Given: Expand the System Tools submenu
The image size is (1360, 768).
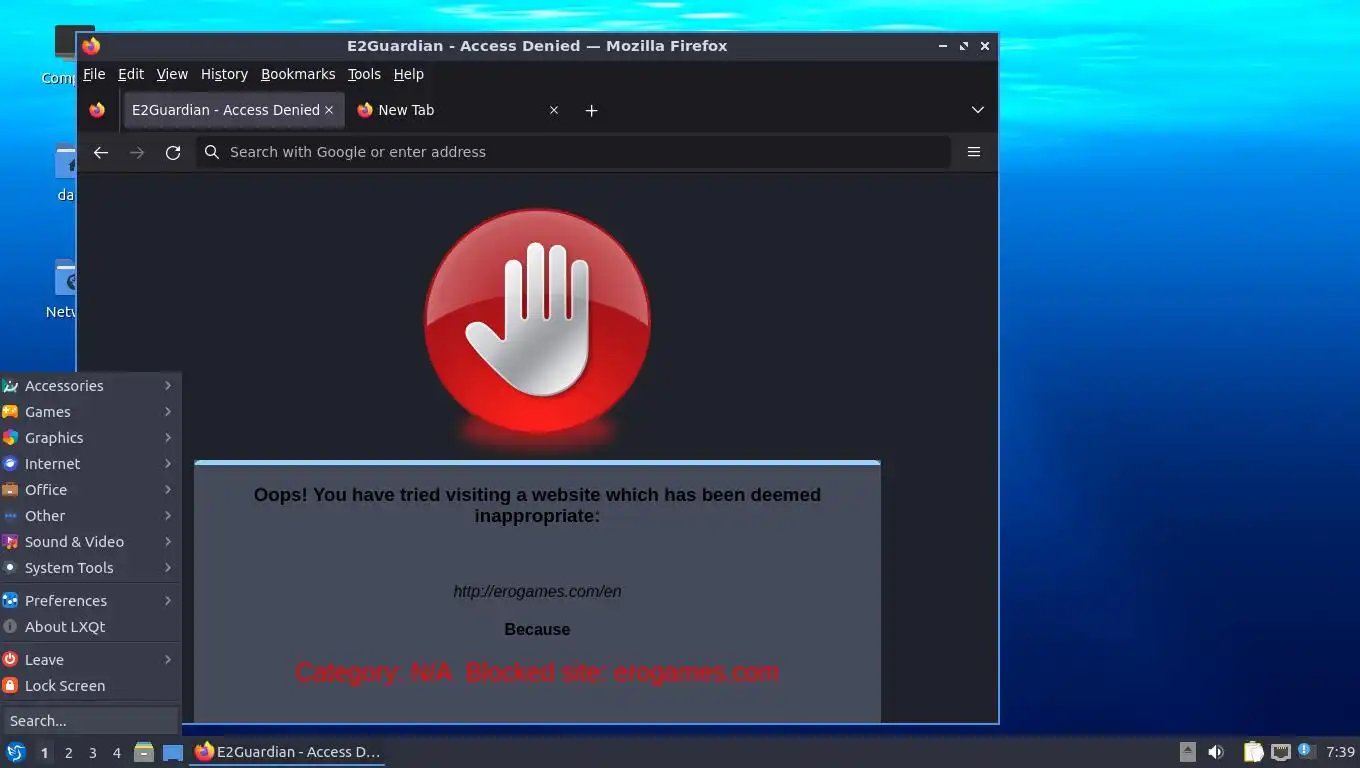Looking at the screenshot, I should coord(90,568).
